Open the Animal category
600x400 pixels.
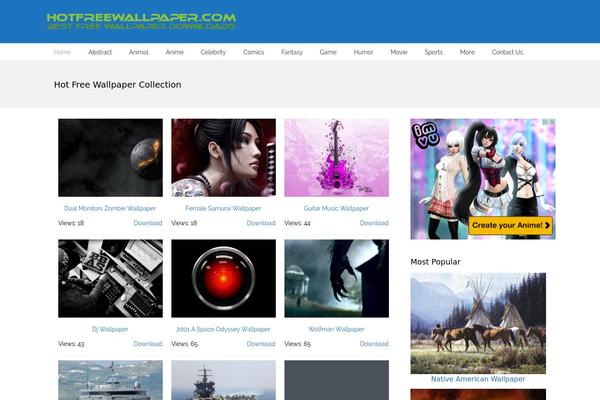(x=139, y=52)
